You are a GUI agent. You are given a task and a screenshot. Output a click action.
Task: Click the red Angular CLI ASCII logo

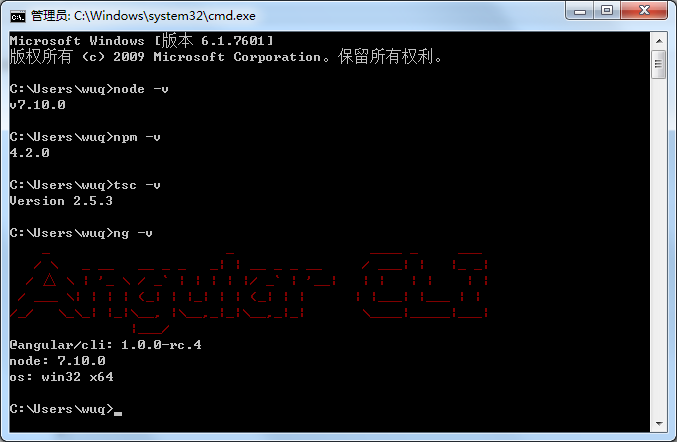coord(249,292)
